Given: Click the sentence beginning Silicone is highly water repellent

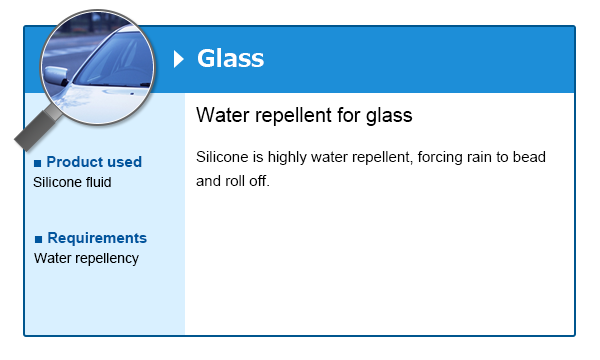Looking at the screenshot, I should click(371, 157).
